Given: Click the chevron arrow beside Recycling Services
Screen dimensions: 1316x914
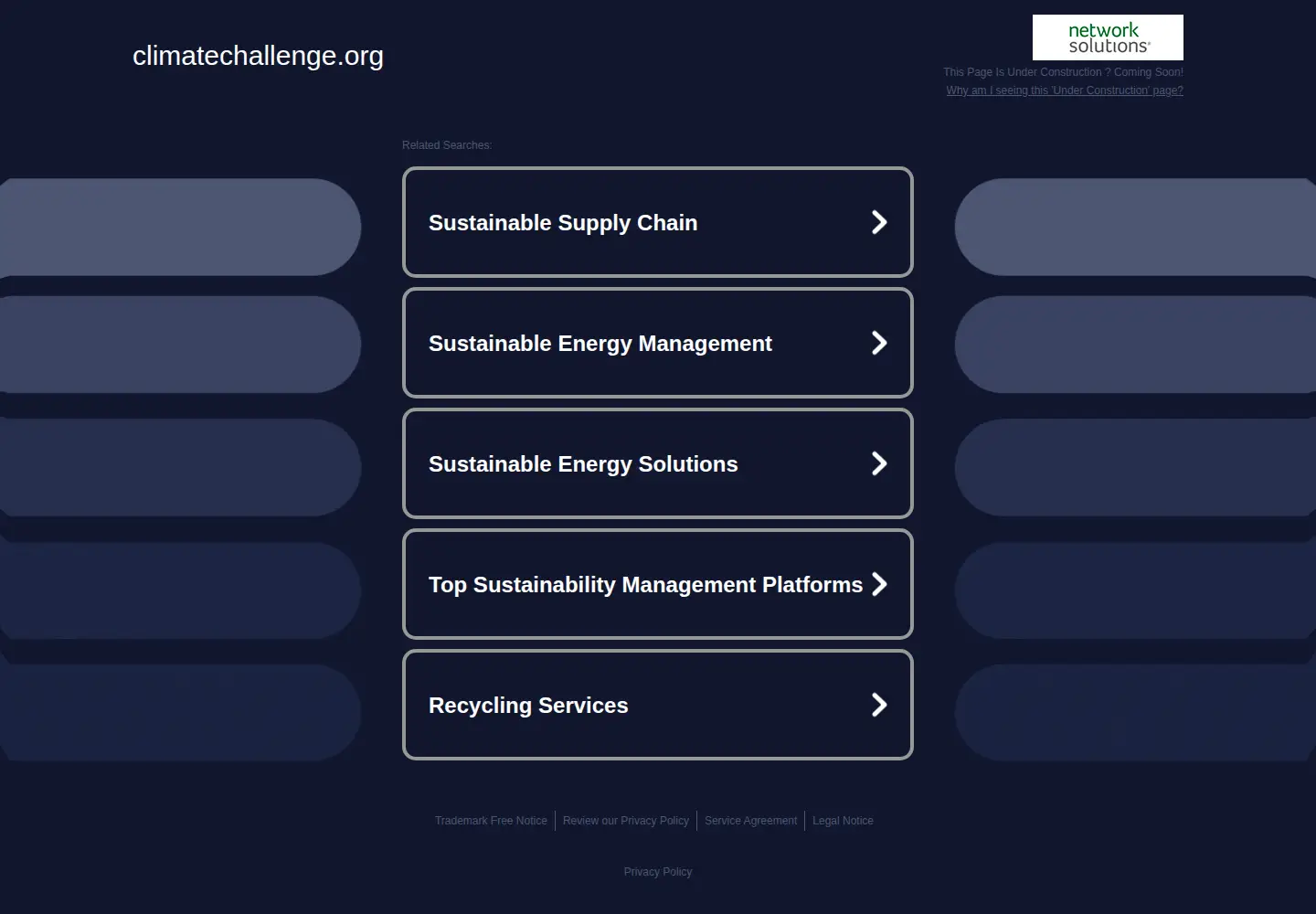Looking at the screenshot, I should point(879,705).
